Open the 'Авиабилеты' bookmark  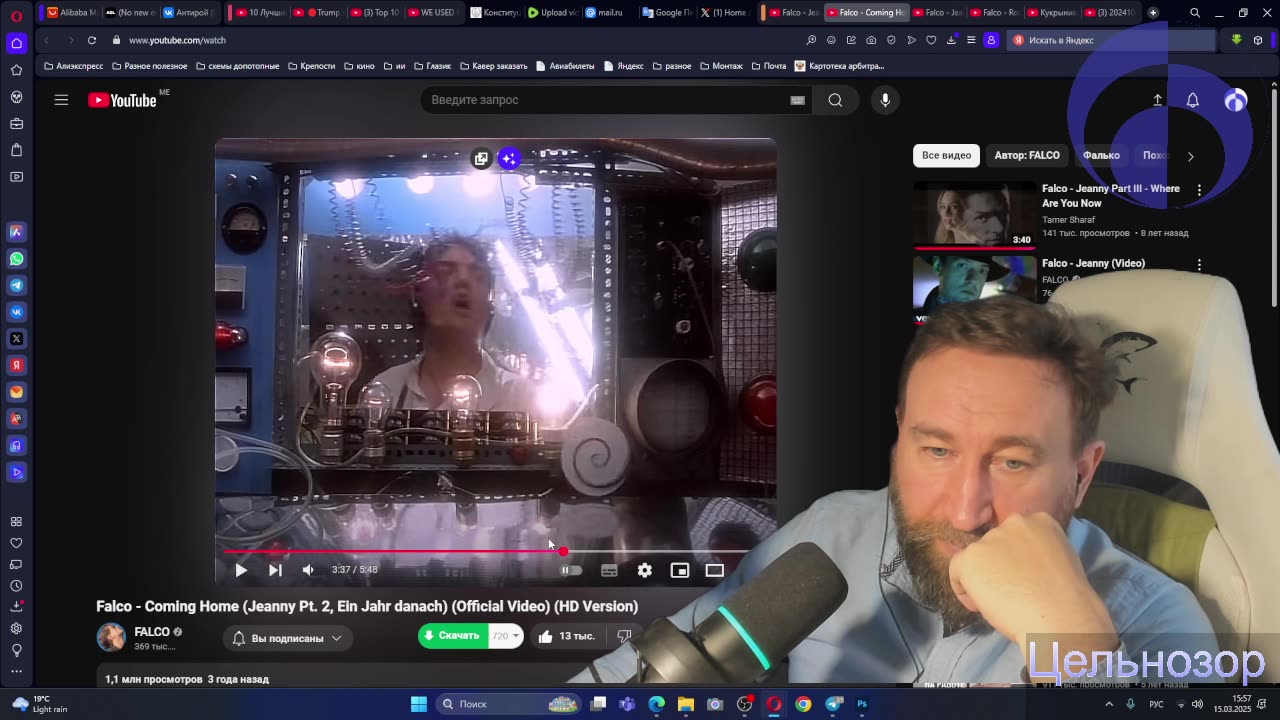565,66
